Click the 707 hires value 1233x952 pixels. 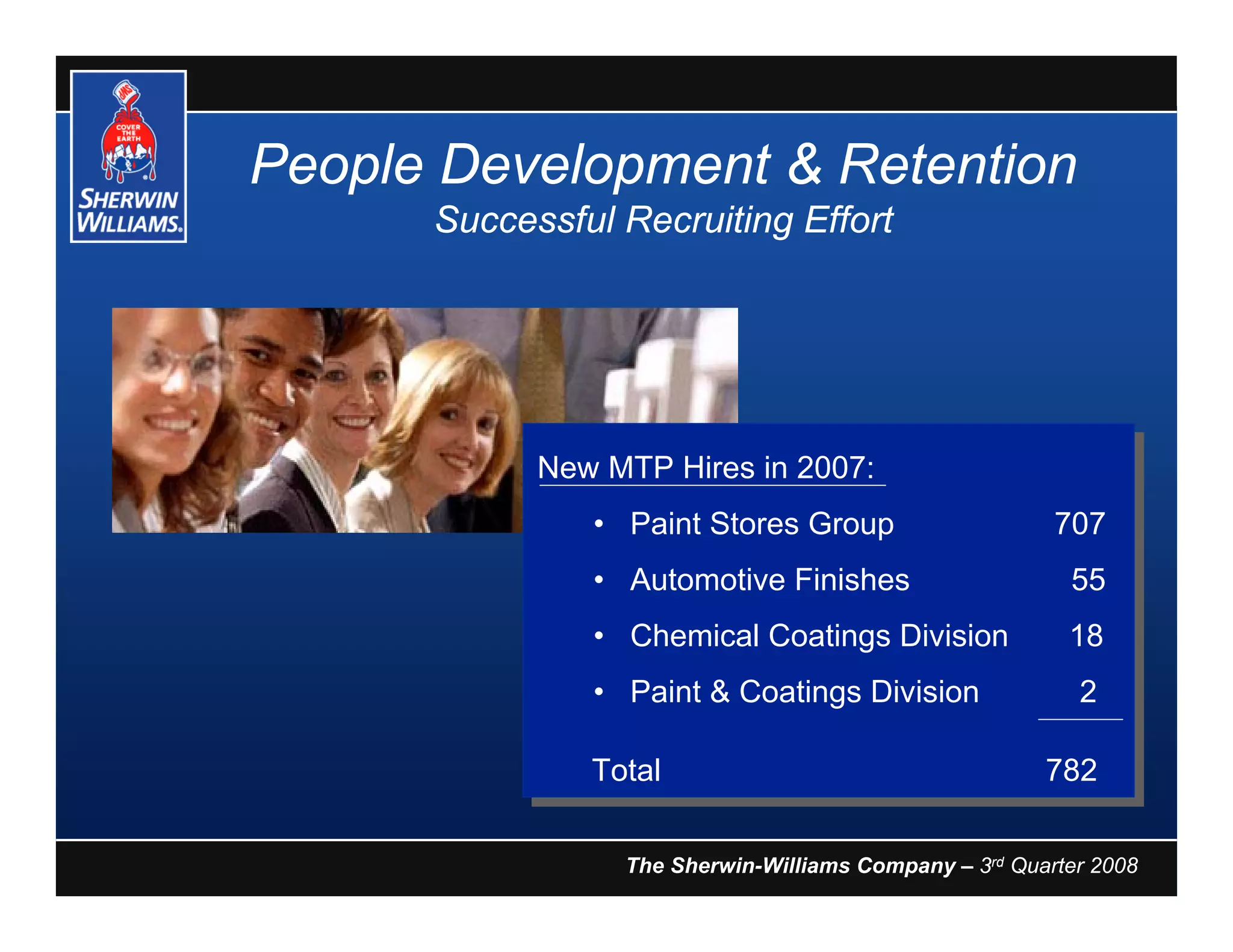1079,524
